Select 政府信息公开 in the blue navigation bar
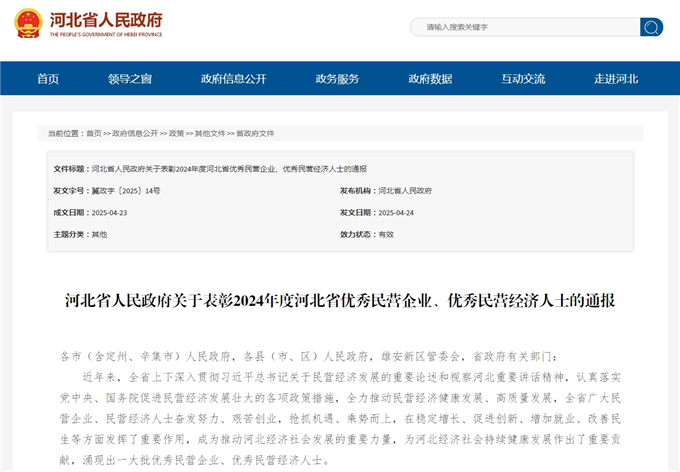Screen dimensions: 680x472 [233, 79]
